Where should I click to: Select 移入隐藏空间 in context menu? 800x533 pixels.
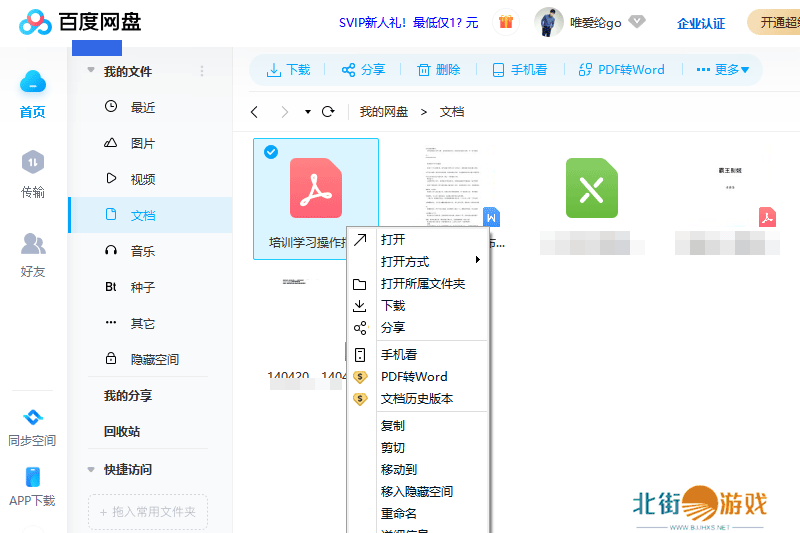click(416, 492)
